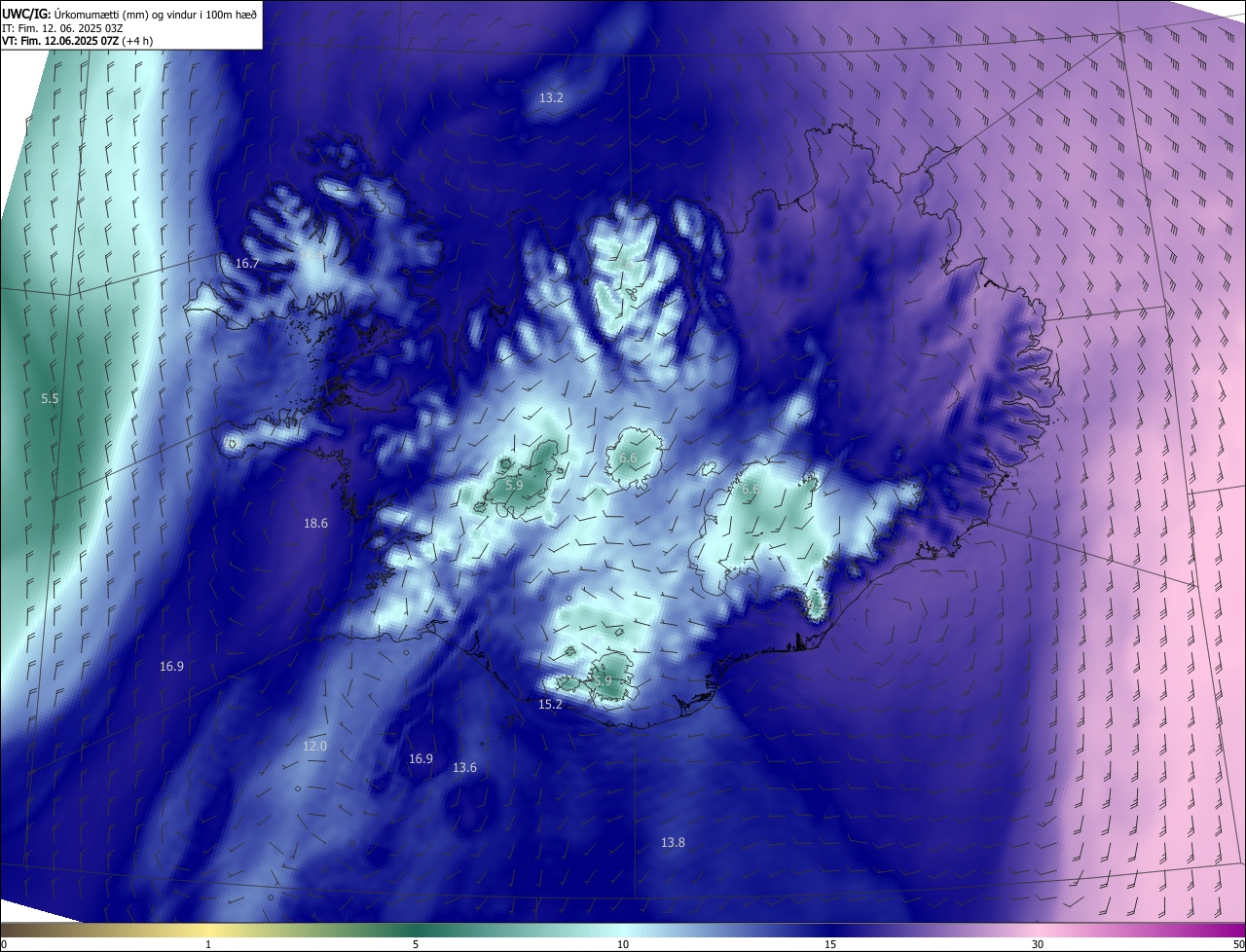Image resolution: width=1246 pixels, height=952 pixels.
Task: Click the legend tick label 10
Action: click(x=622, y=945)
